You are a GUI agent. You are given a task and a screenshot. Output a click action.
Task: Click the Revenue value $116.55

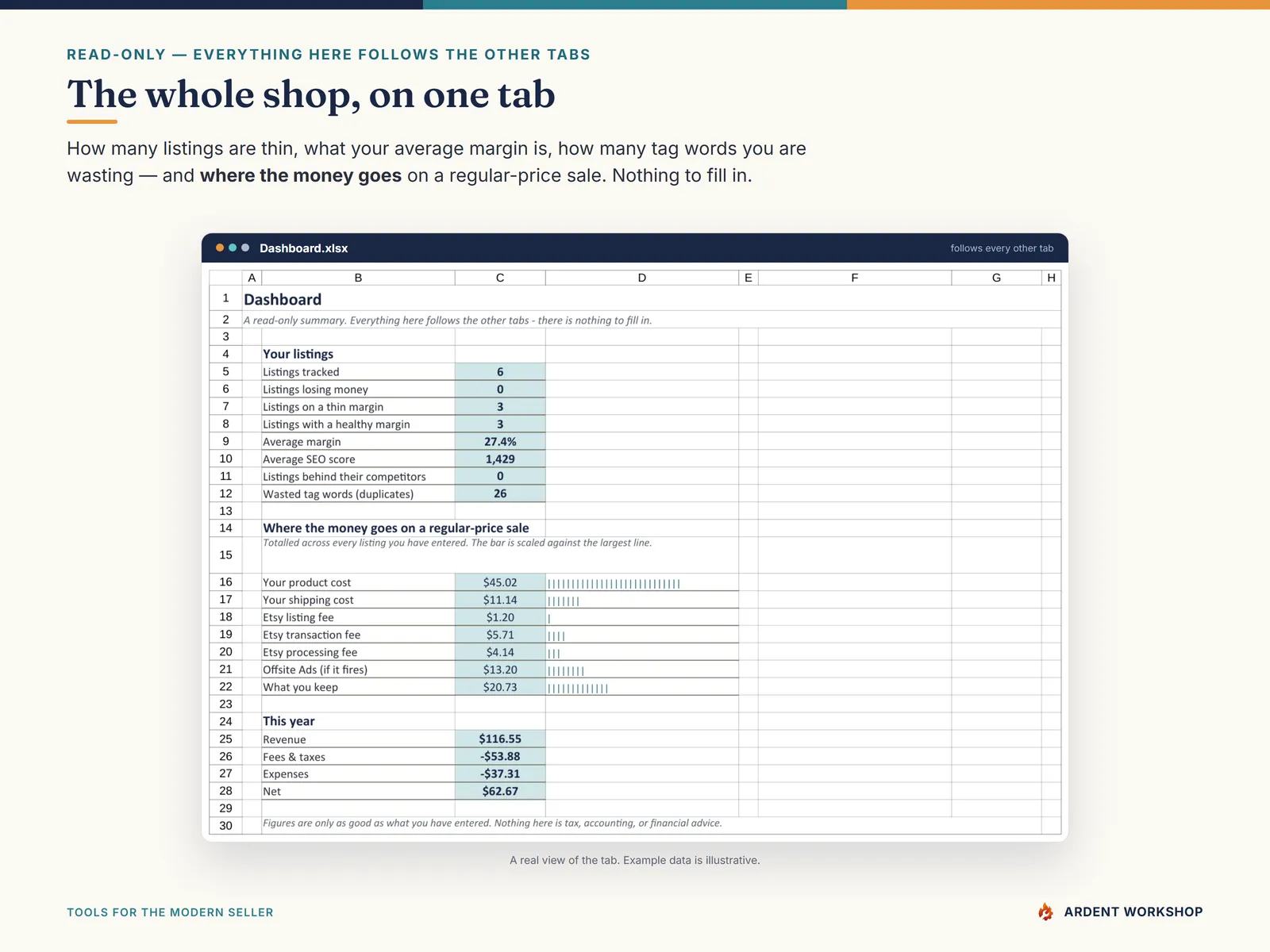click(x=500, y=739)
